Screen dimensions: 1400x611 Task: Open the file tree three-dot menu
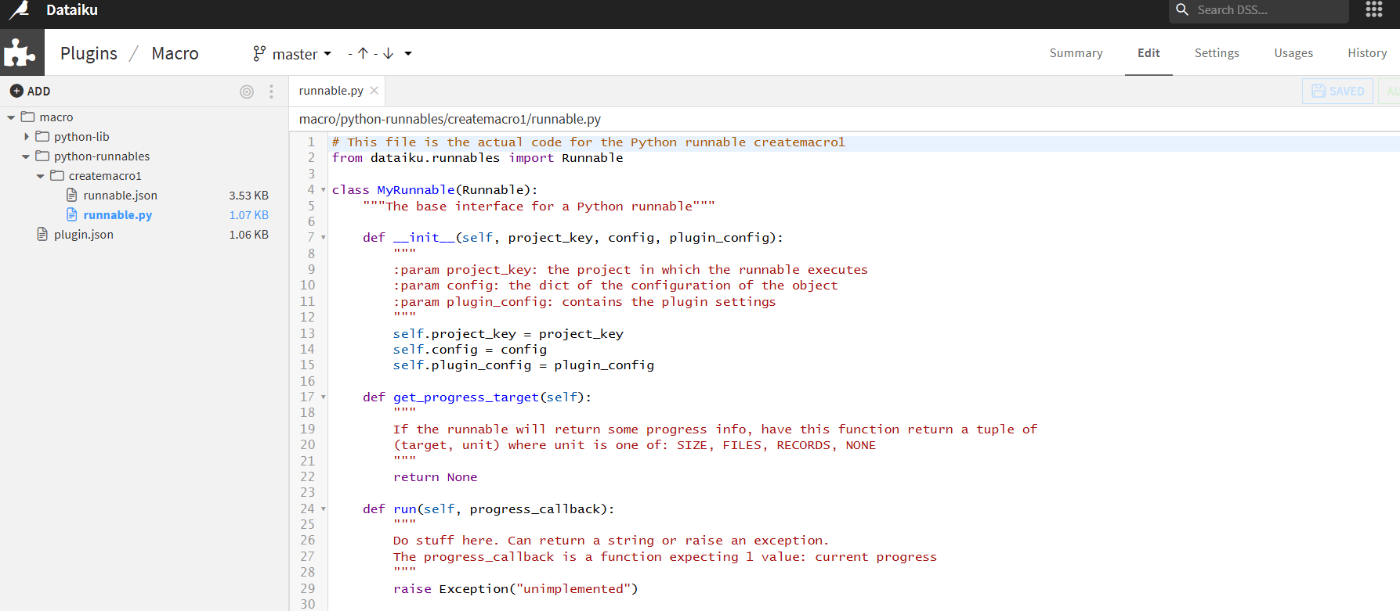pyautogui.click(x=271, y=91)
